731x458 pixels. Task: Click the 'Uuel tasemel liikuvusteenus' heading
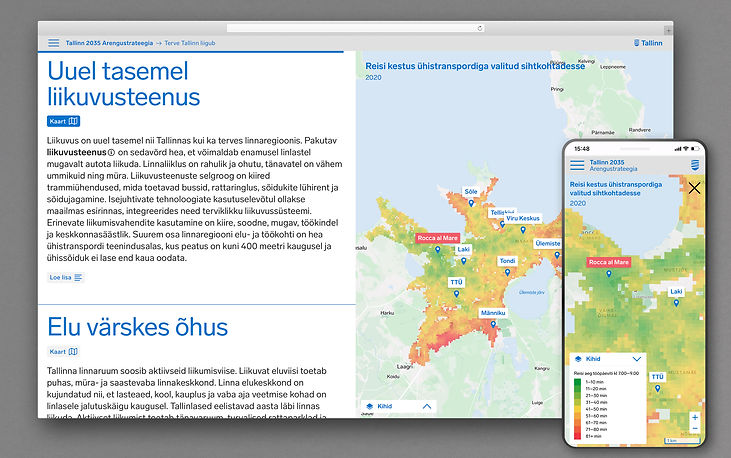click(124, 84)
